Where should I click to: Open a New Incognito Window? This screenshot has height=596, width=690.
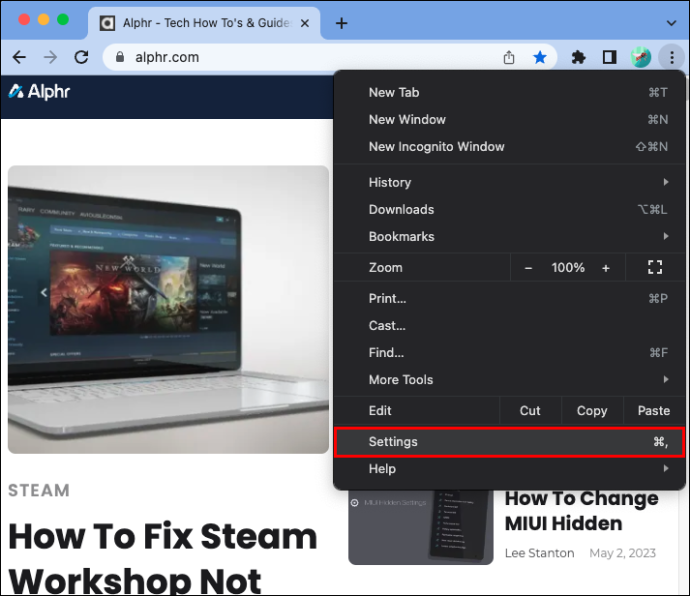(x=509, y=147)
